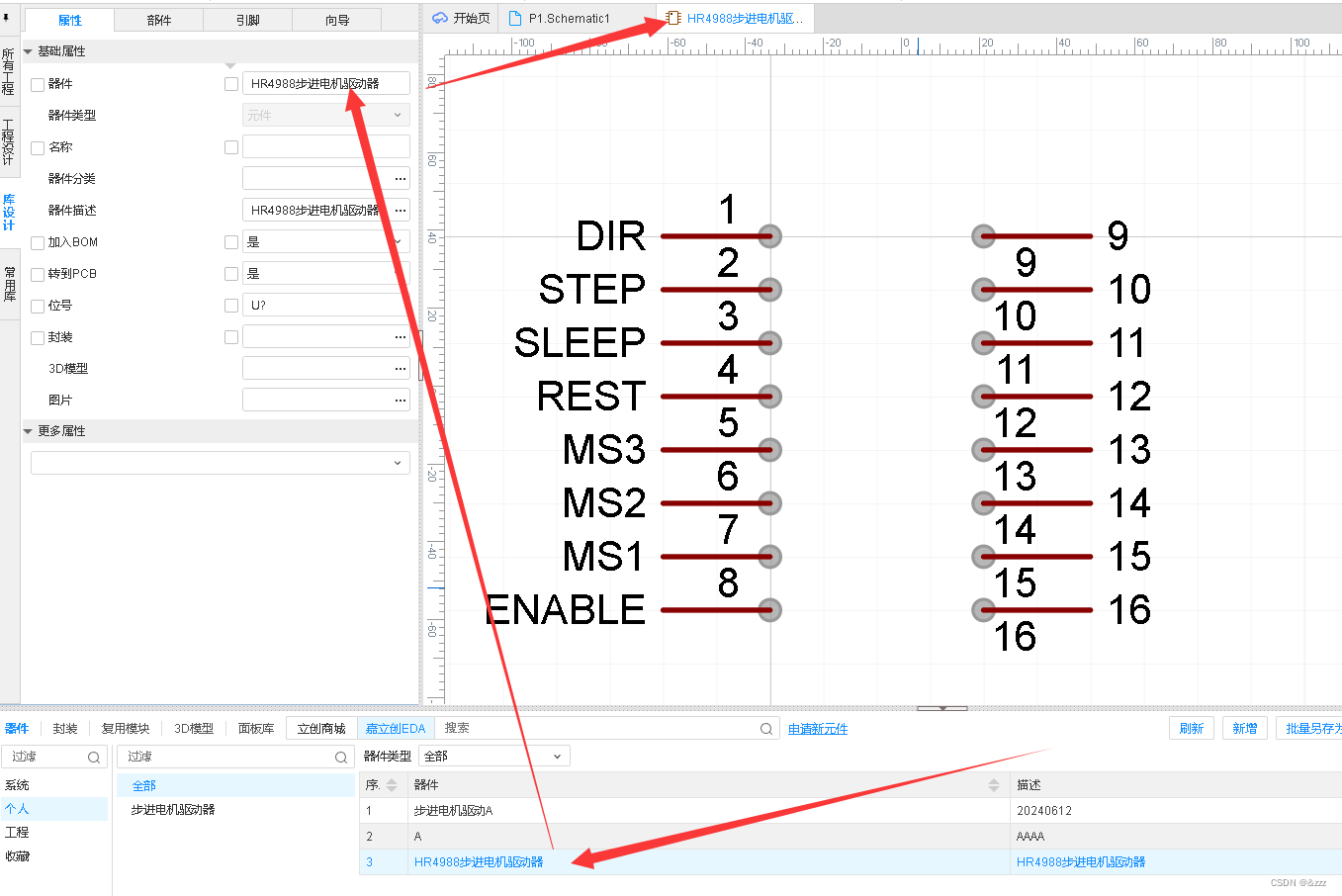Collapse the 更多属性 section
This screenshot has width=1342, height=896.
28,431
